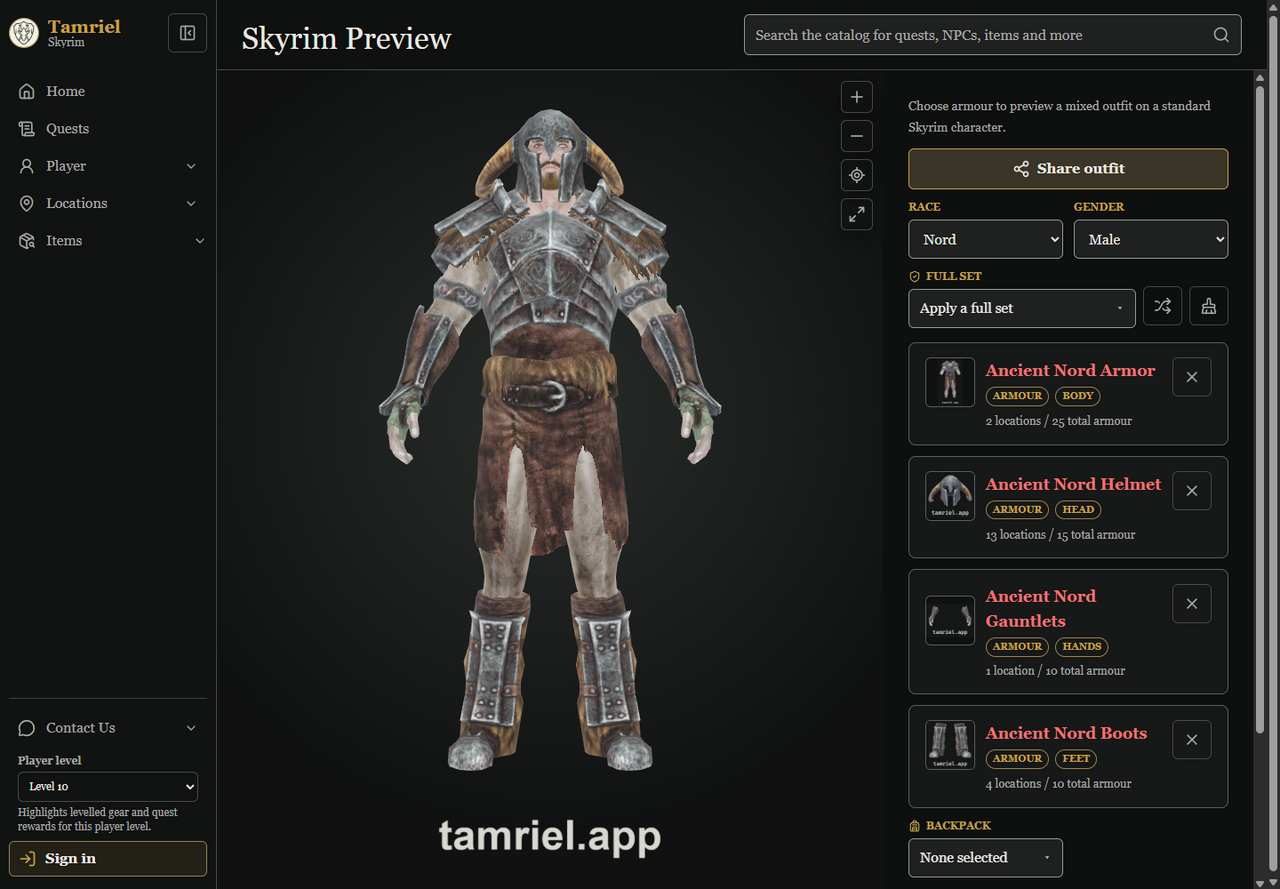
Task: Click the Tamriel logo icon
Action: click(x=24, y=33)
